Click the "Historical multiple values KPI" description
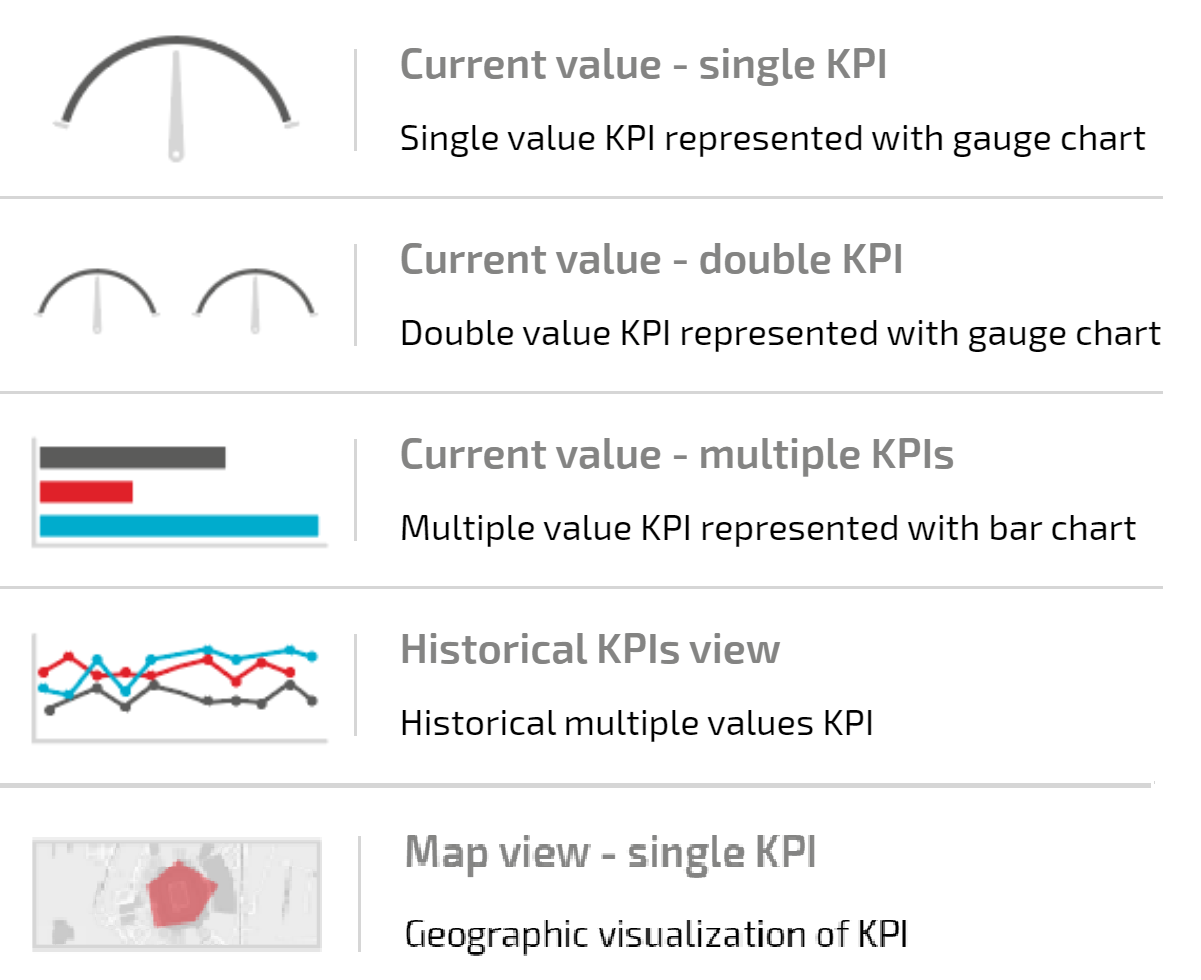 point(636,722)
